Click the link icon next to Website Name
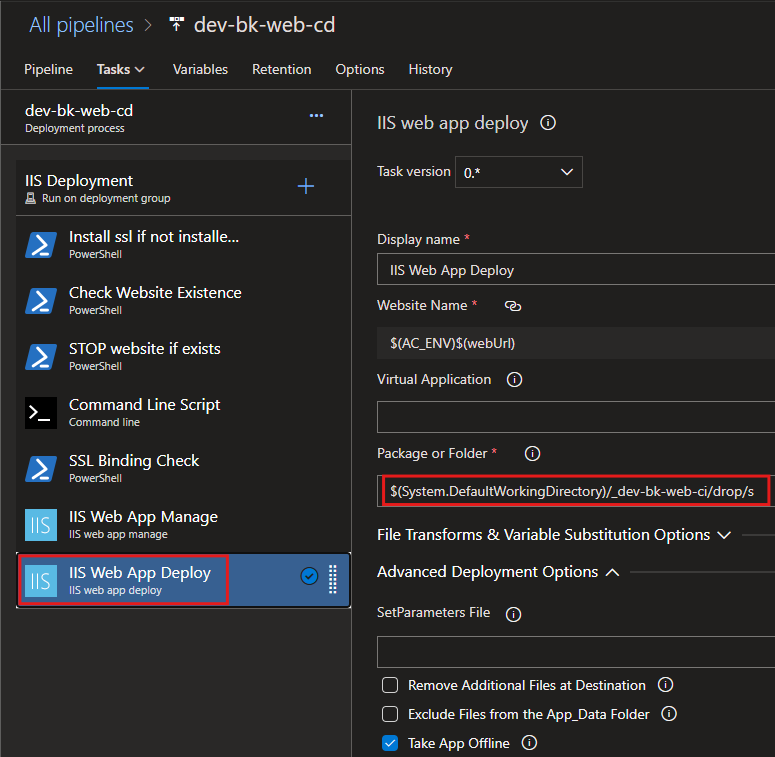775x757 pixels. point(513,306)
